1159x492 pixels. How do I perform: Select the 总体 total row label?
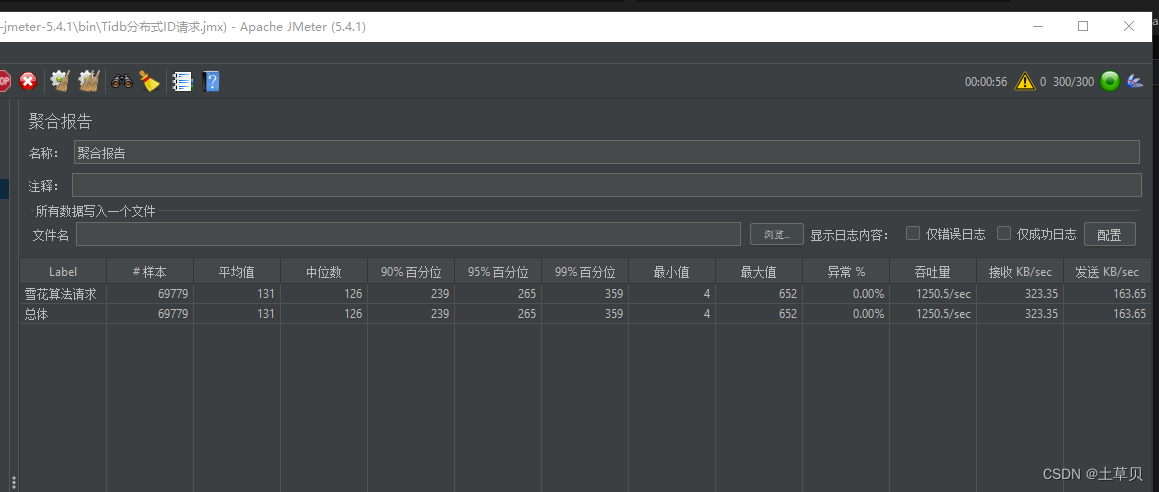click(36, 313)
